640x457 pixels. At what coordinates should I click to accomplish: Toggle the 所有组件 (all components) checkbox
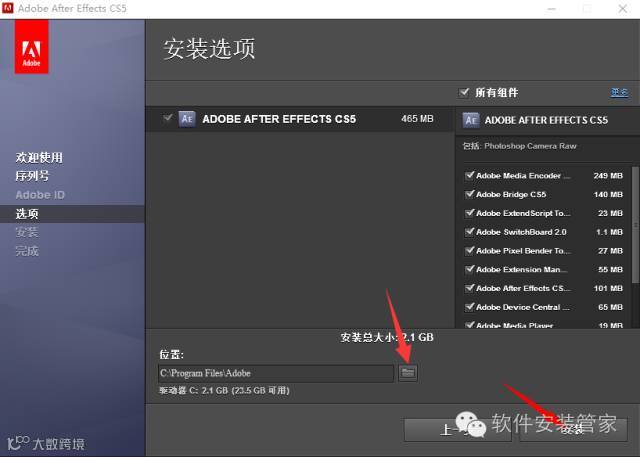coord(464,92)
